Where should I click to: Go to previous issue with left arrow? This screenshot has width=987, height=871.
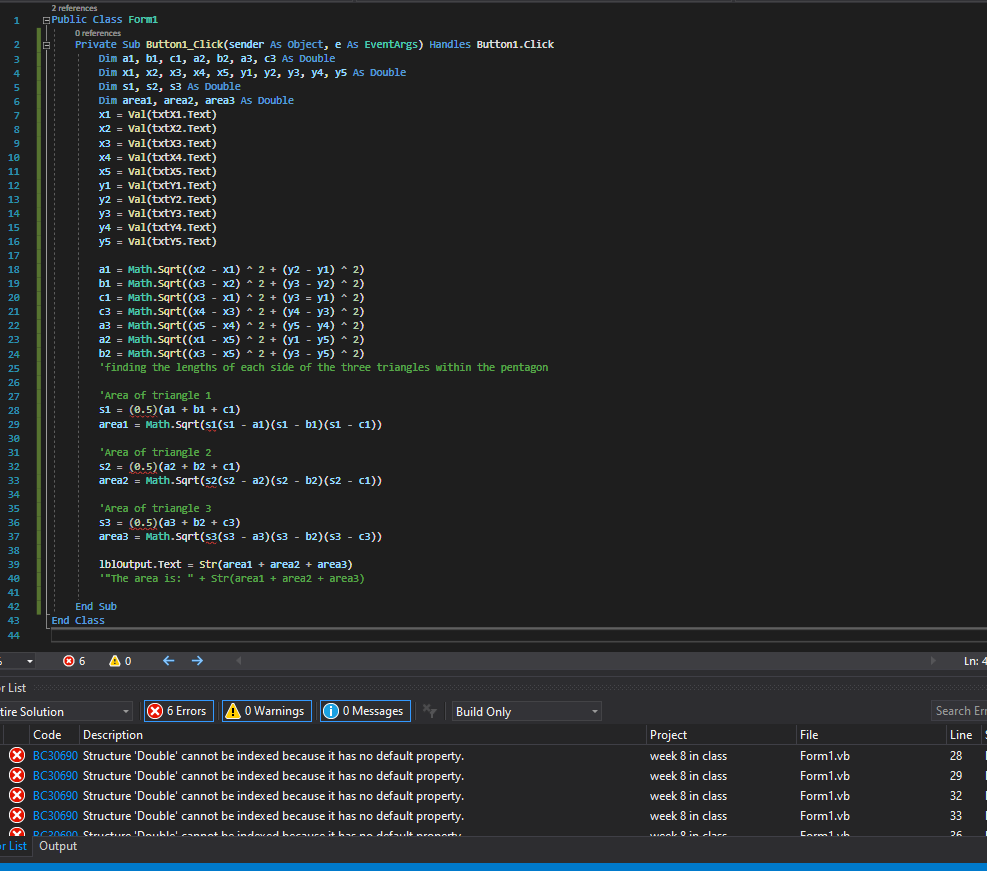(168, 661)
